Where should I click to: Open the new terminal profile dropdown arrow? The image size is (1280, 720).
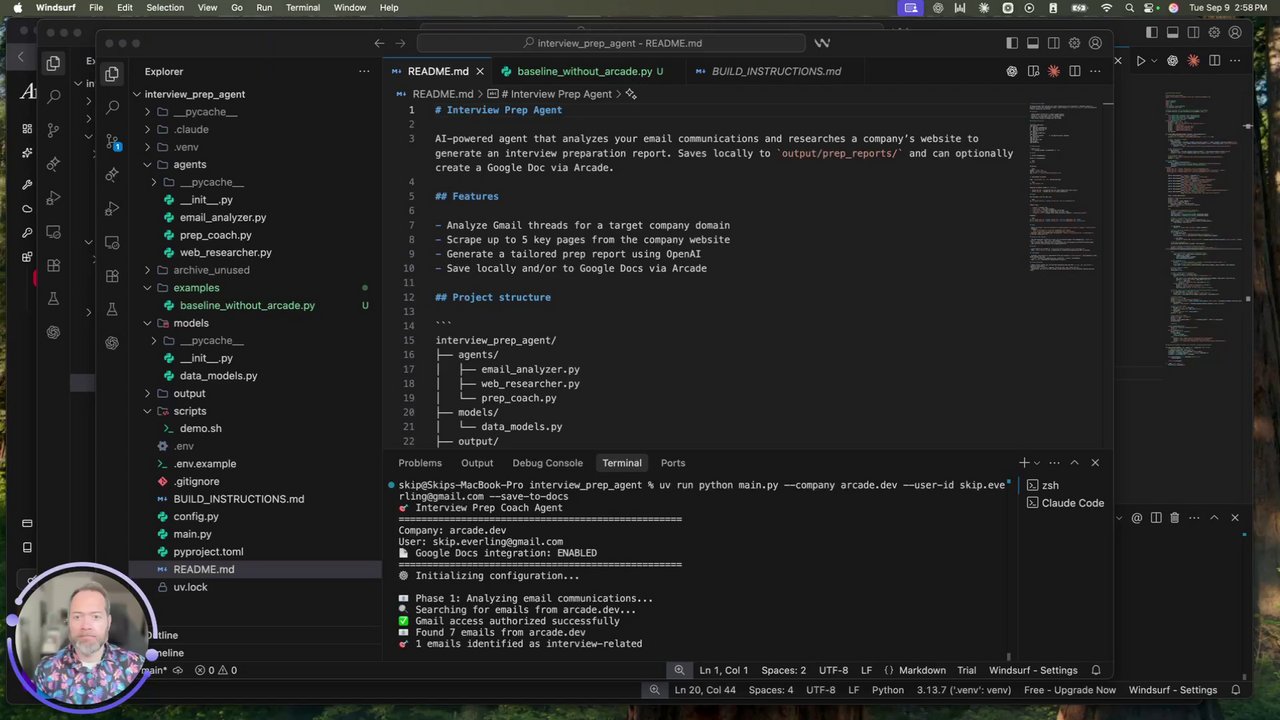pyautogui.click(x=1037, y=463)
